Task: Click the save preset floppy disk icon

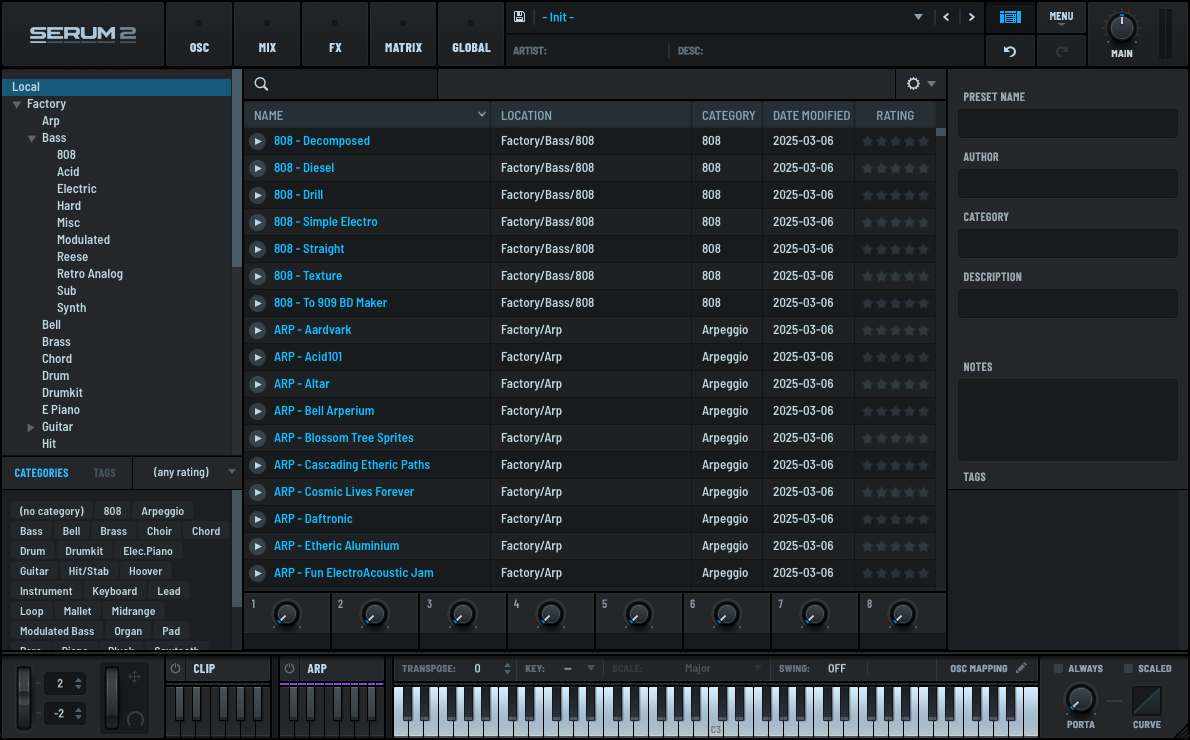Action: [519, 17]
